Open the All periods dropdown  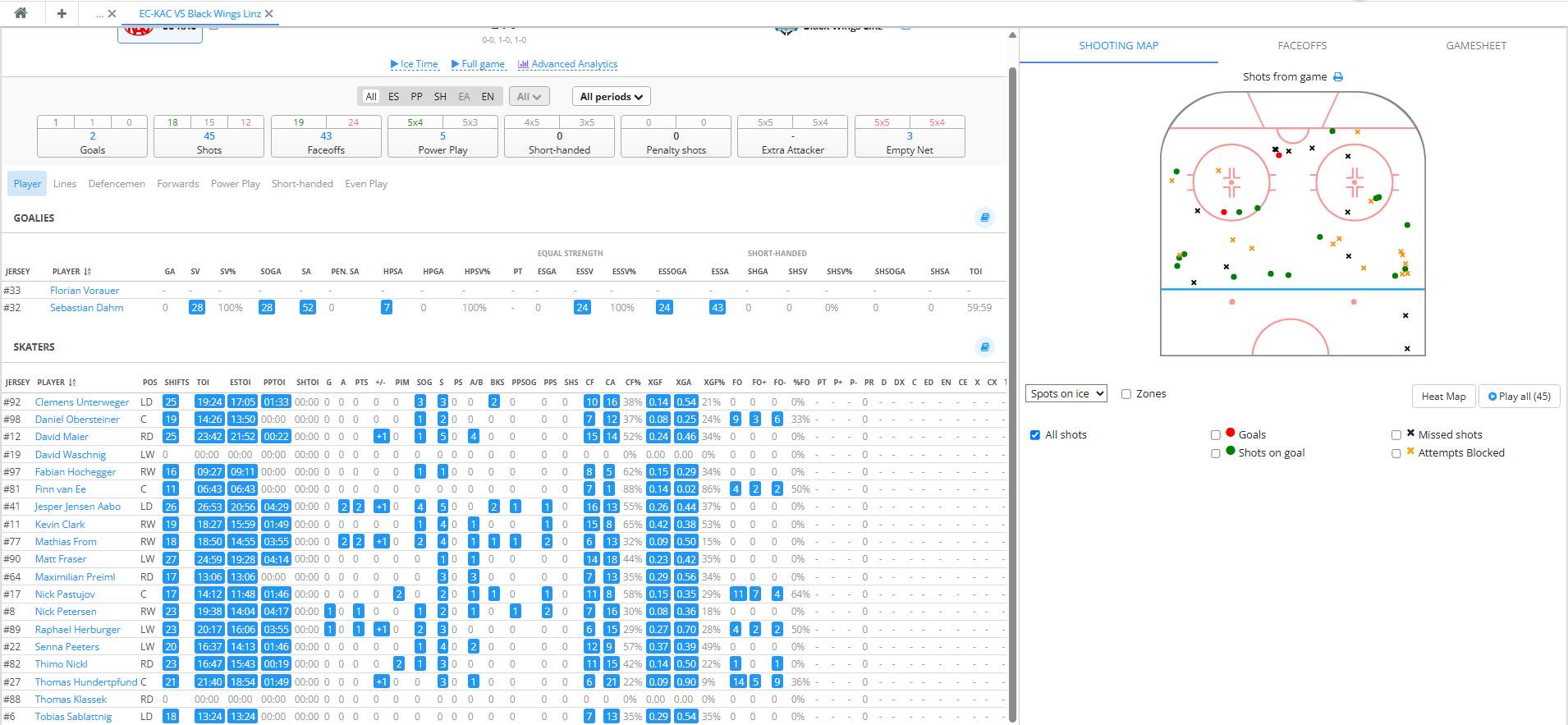611,97
